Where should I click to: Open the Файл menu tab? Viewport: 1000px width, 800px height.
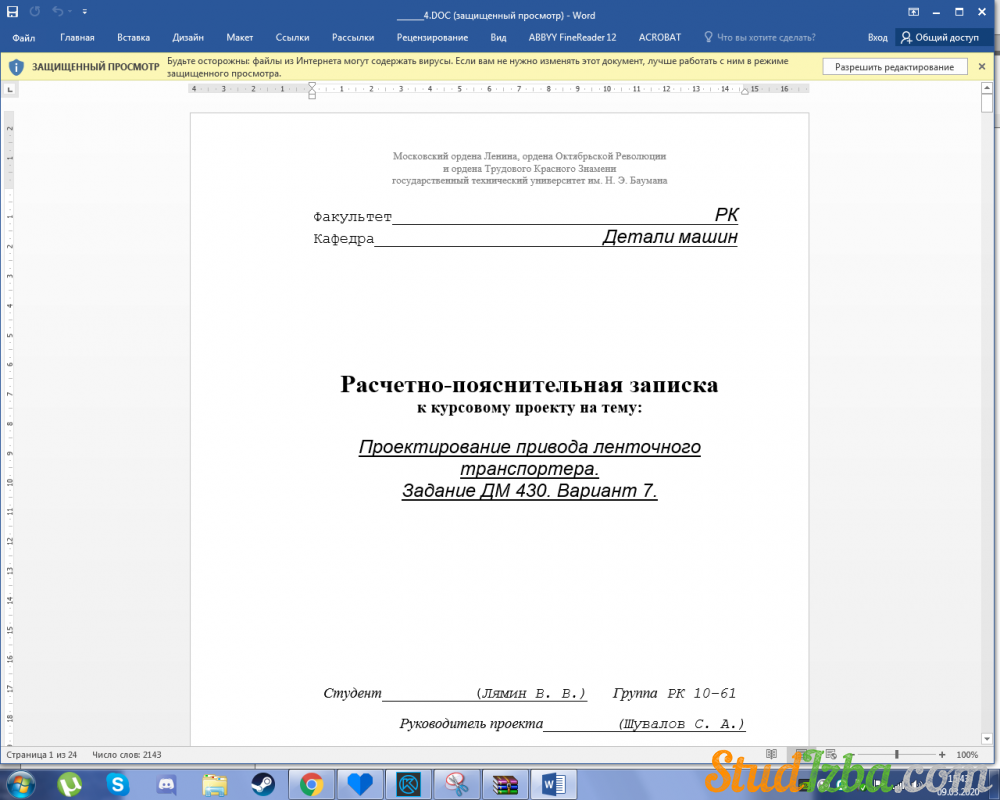(24, 37)
